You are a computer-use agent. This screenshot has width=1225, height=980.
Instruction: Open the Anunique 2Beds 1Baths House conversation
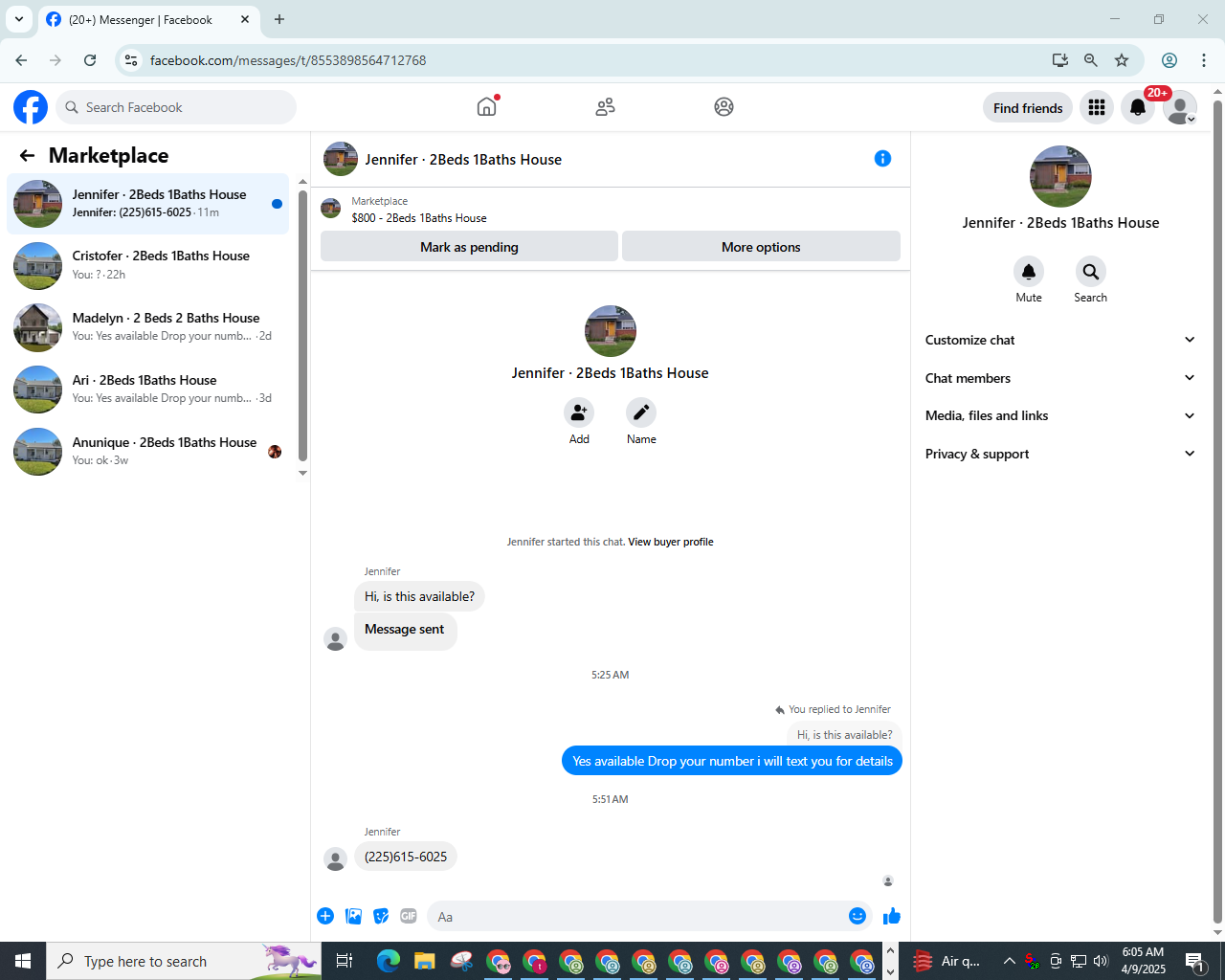pos(148,452)
